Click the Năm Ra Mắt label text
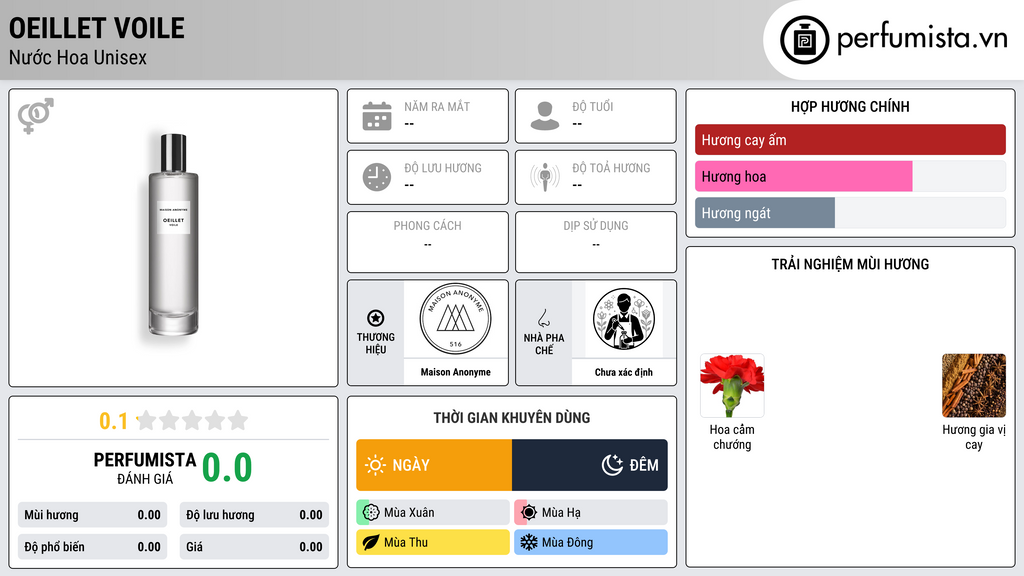This screenshot has width=1024, height=576. click(437, 106)
